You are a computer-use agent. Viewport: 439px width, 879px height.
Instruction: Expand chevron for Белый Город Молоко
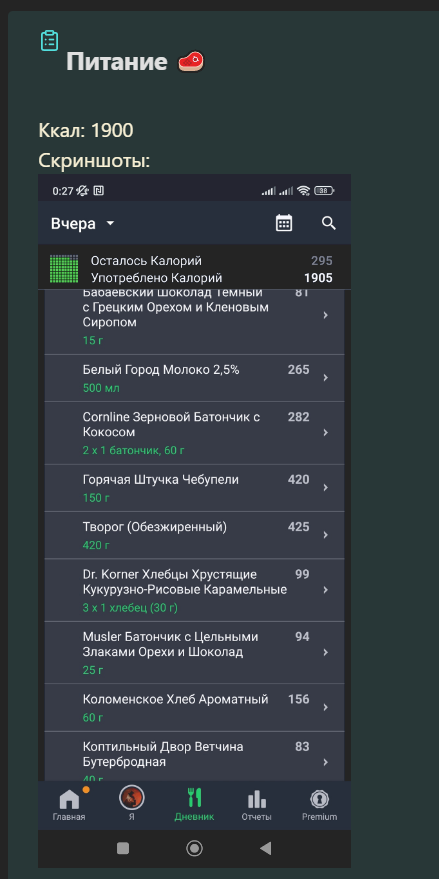[x=326, y=378]
